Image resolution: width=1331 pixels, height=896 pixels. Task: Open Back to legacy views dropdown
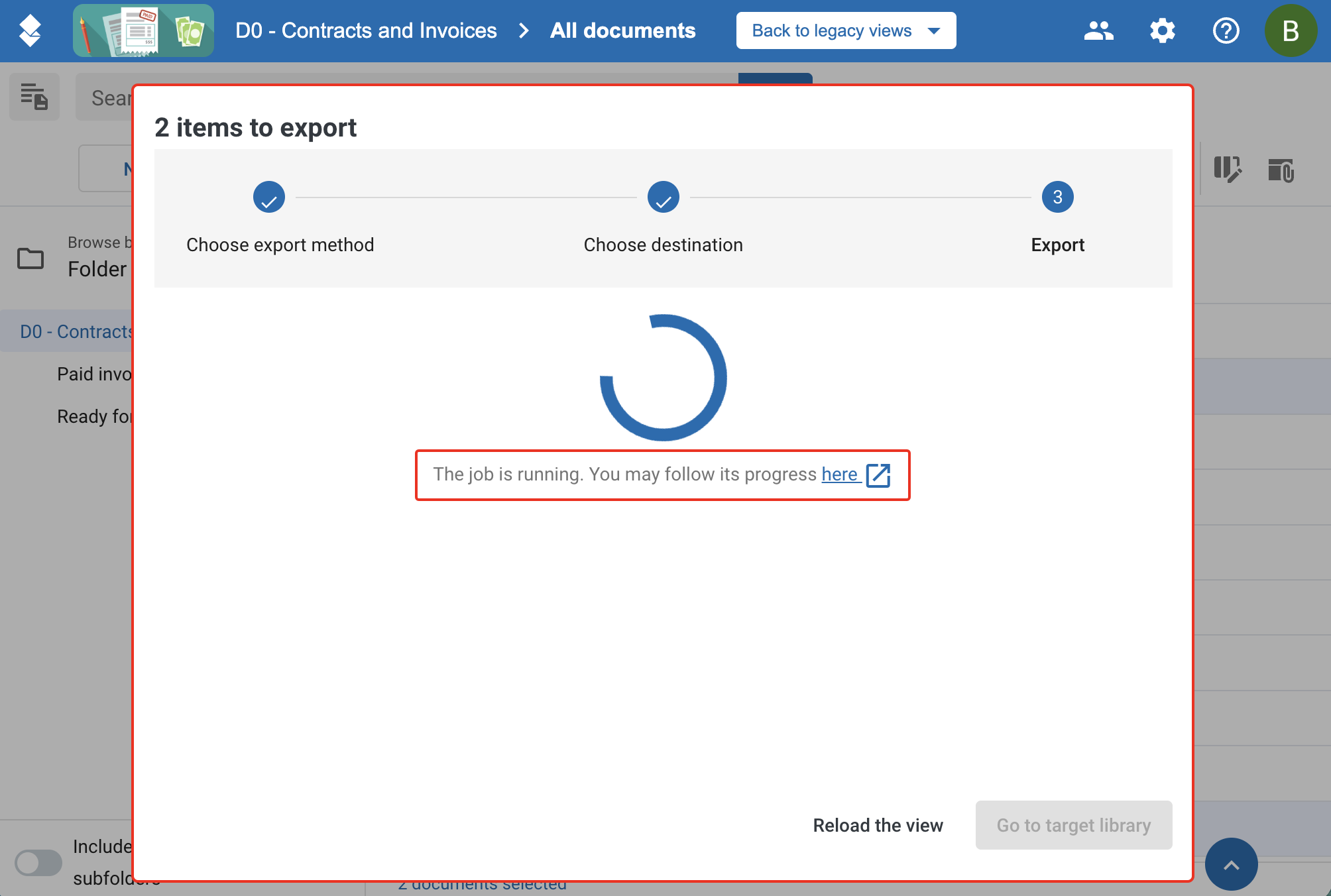(x=846, y=30)
